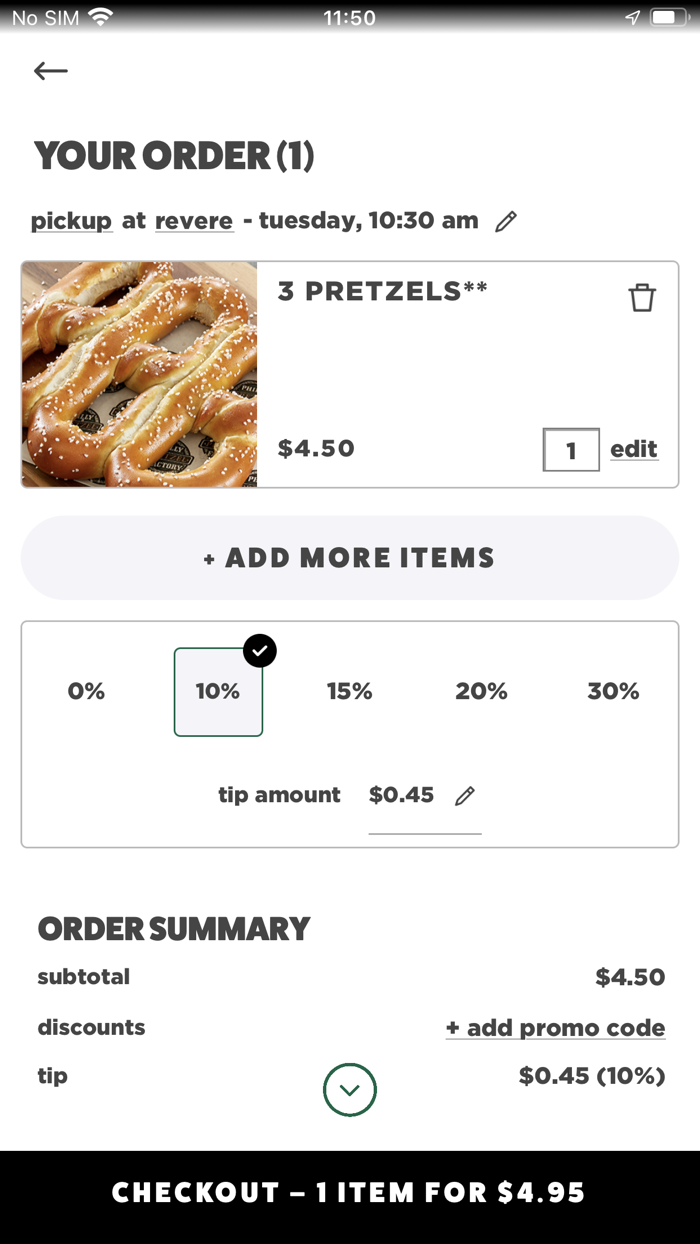Viewport: 700px width, 1244px height.
Task: Select the 15% tip option
Action: click(350, 691)
